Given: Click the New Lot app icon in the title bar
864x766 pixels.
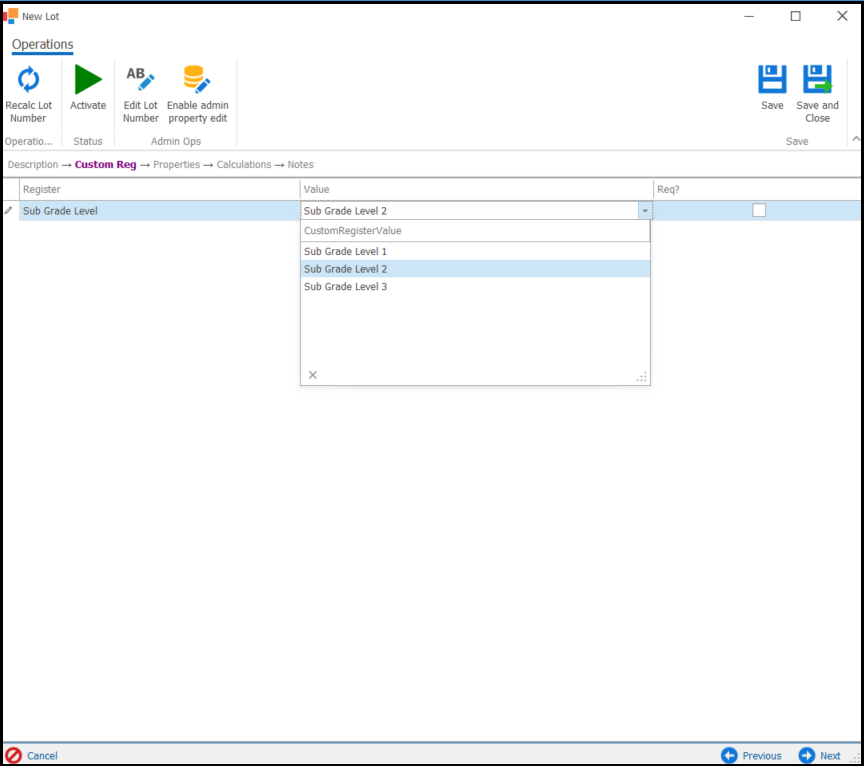Looking at the screenshot, I should [x=10, y=16].
